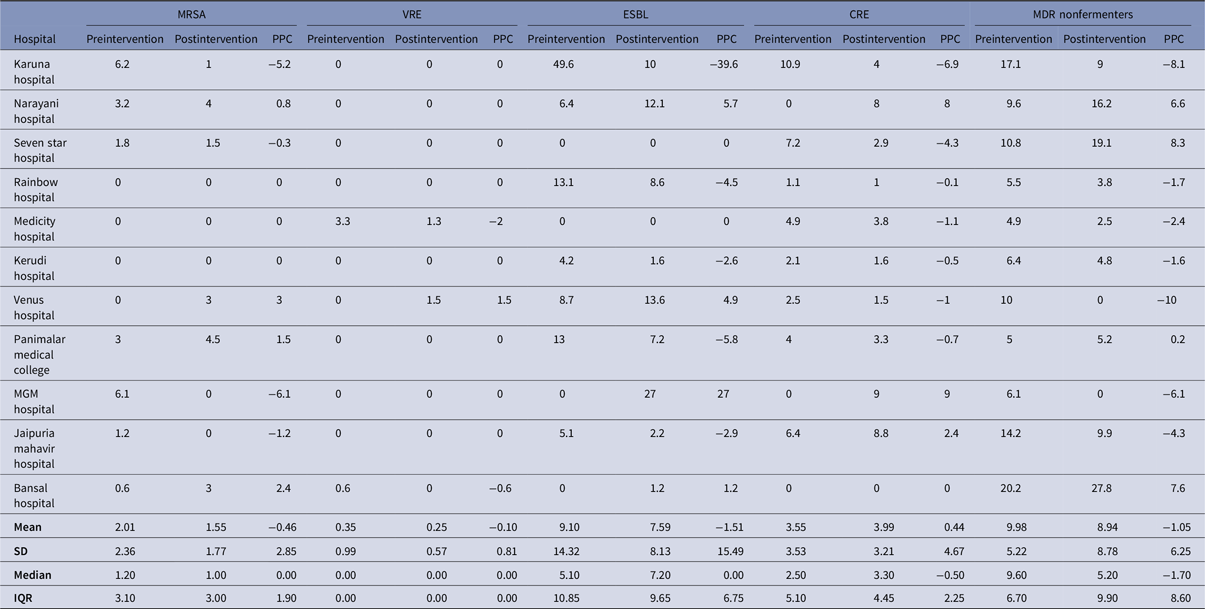Image resolution: width=1205 pixels, height=609 pixels.
Task: Click the Hospital column header
Action: pyautogui.click(x=34, y=39)
